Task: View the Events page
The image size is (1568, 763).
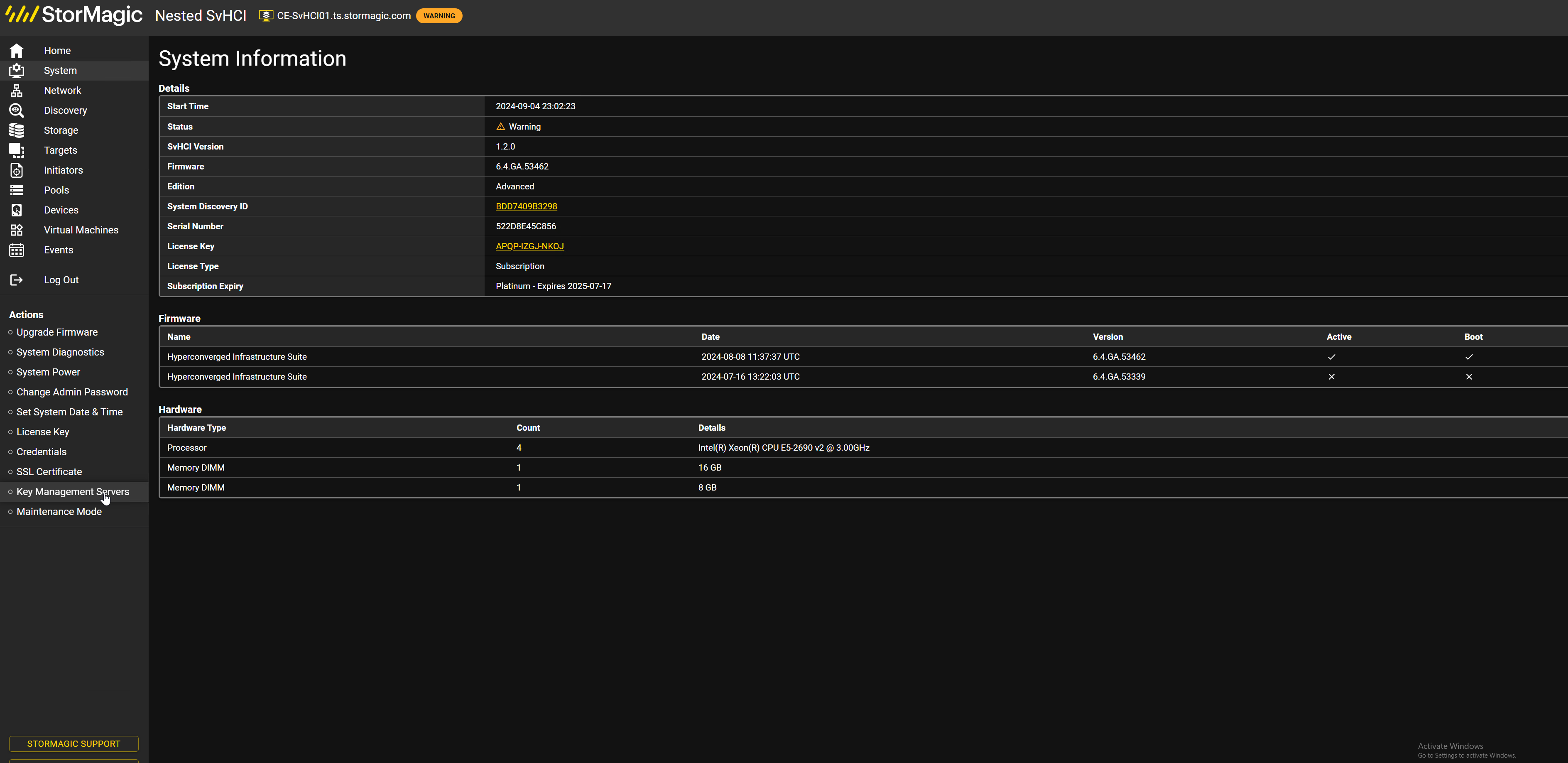Action: point(59,250)
